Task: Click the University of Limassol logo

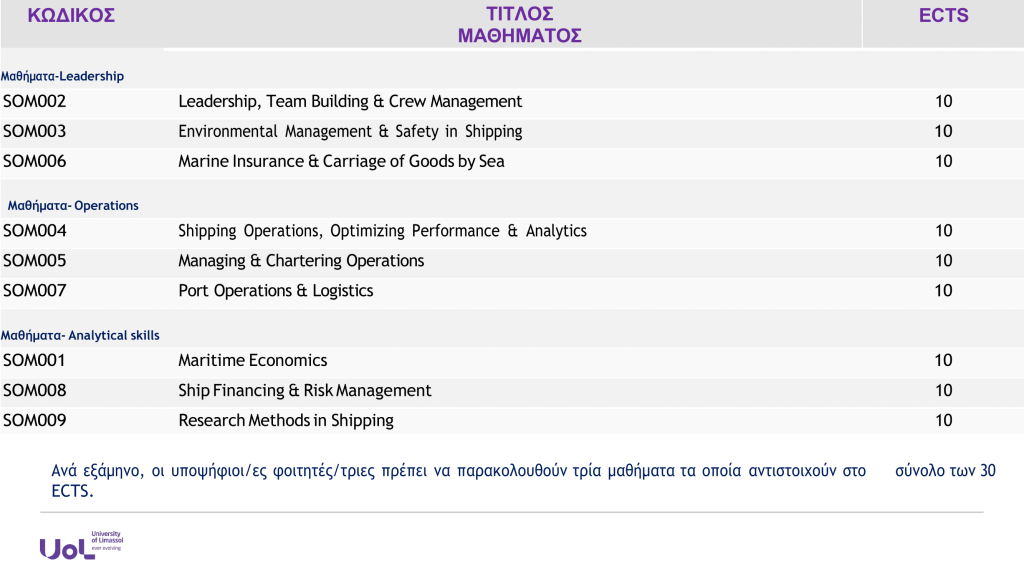Action: coord(80,545)
